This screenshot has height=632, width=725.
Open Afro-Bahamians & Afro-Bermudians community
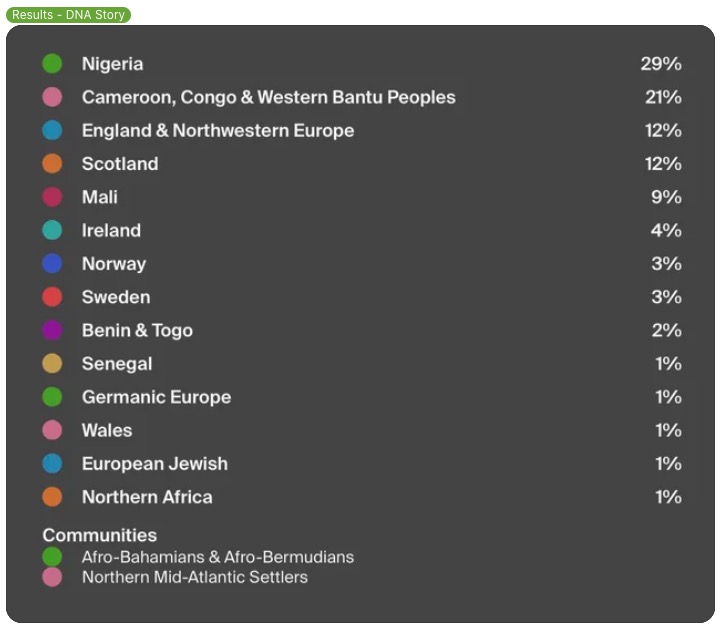pyautogui.click(x=218, y=557)
